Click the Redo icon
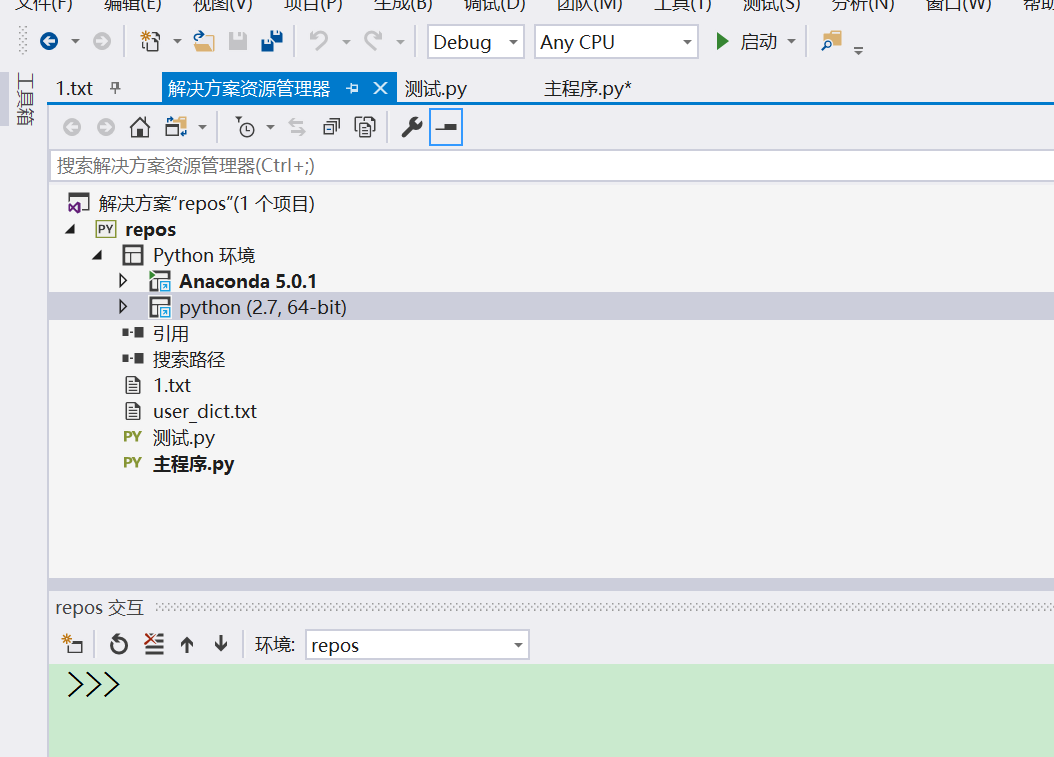1054x757 pixels. click(374, 42)
